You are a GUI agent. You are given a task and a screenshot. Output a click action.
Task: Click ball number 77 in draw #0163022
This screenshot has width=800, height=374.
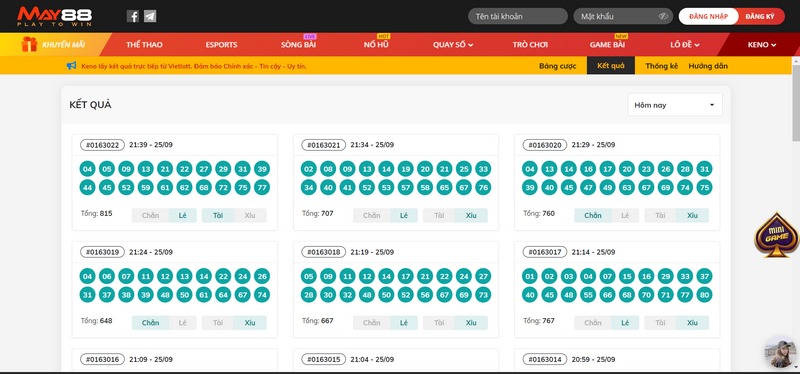[262, 187]
